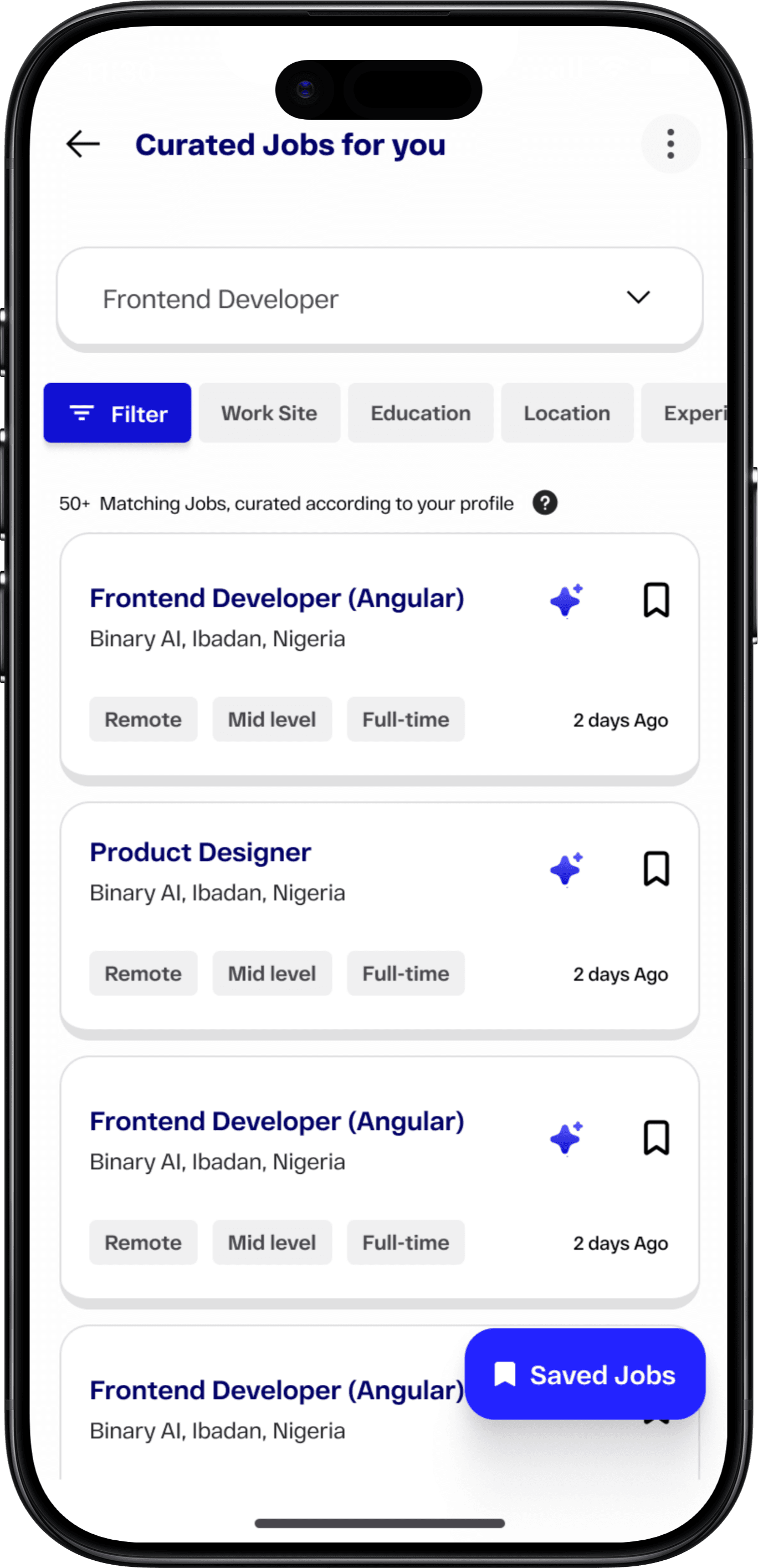
Task: Open the Product Designer job title
Action: pos(200,852)
